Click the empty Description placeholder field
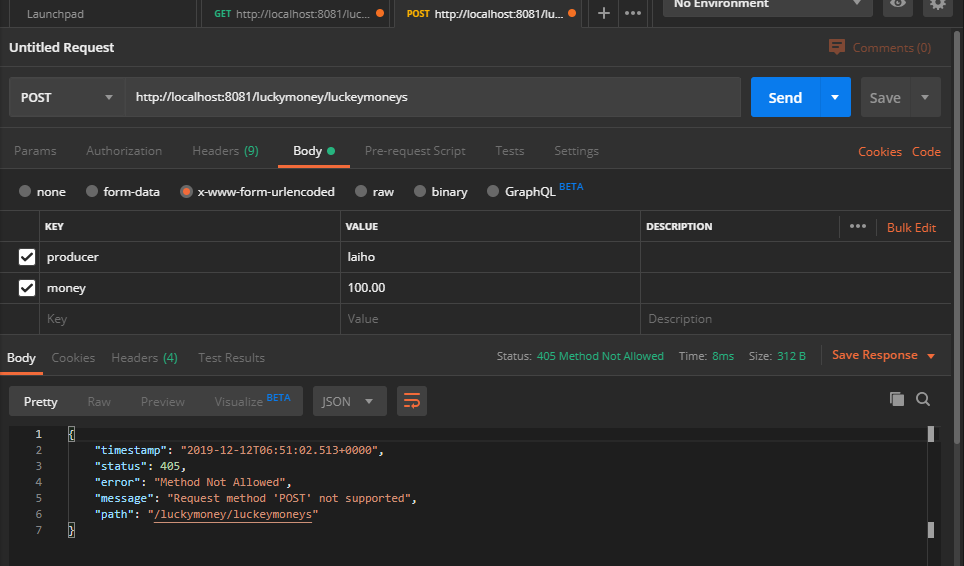Image resolution: width=964 pixels, height=566 pixels. tap(796, 319)
